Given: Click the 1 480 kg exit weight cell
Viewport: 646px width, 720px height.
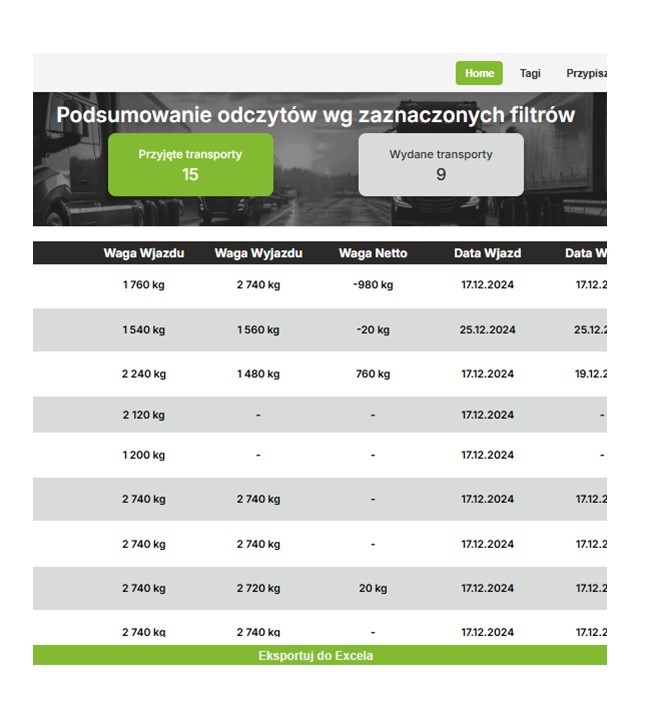Looking at the screenshot, I should 258,374.
